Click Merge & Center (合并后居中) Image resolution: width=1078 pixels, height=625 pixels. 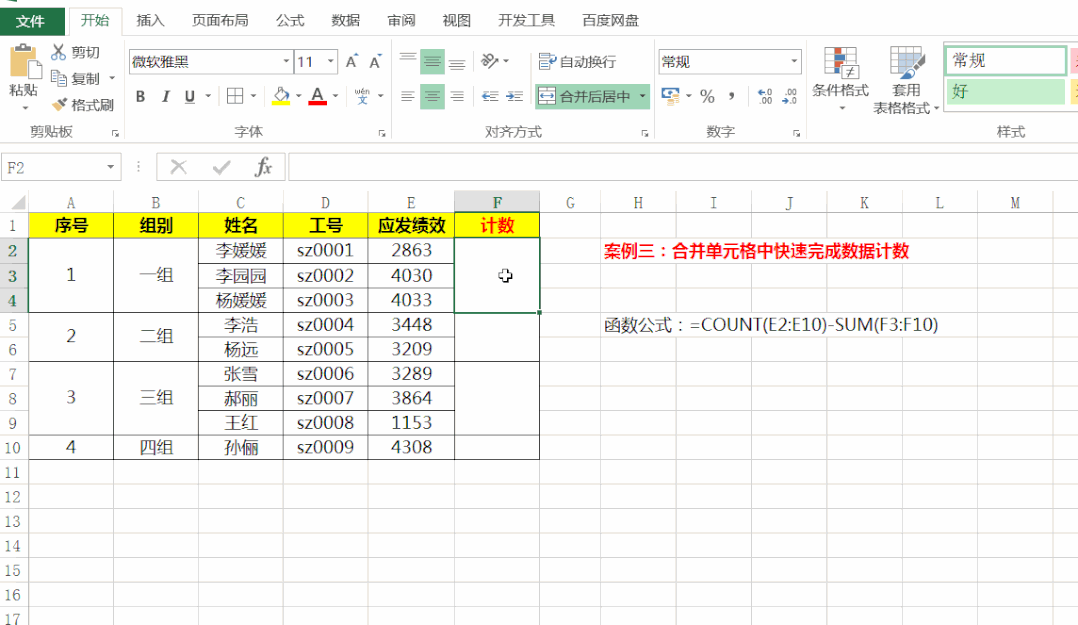coord(585,96)
